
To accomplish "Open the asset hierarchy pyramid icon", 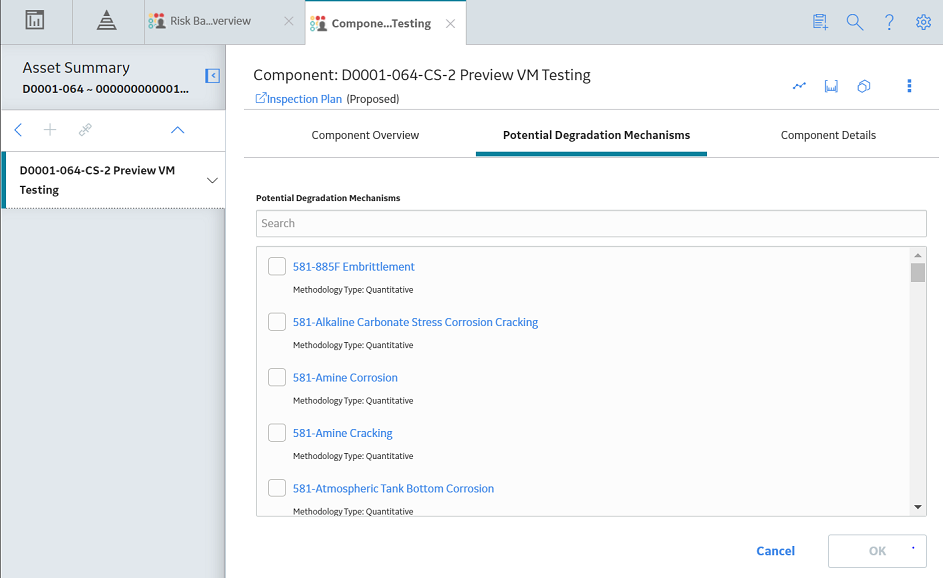I will click(x=106, y=21).
